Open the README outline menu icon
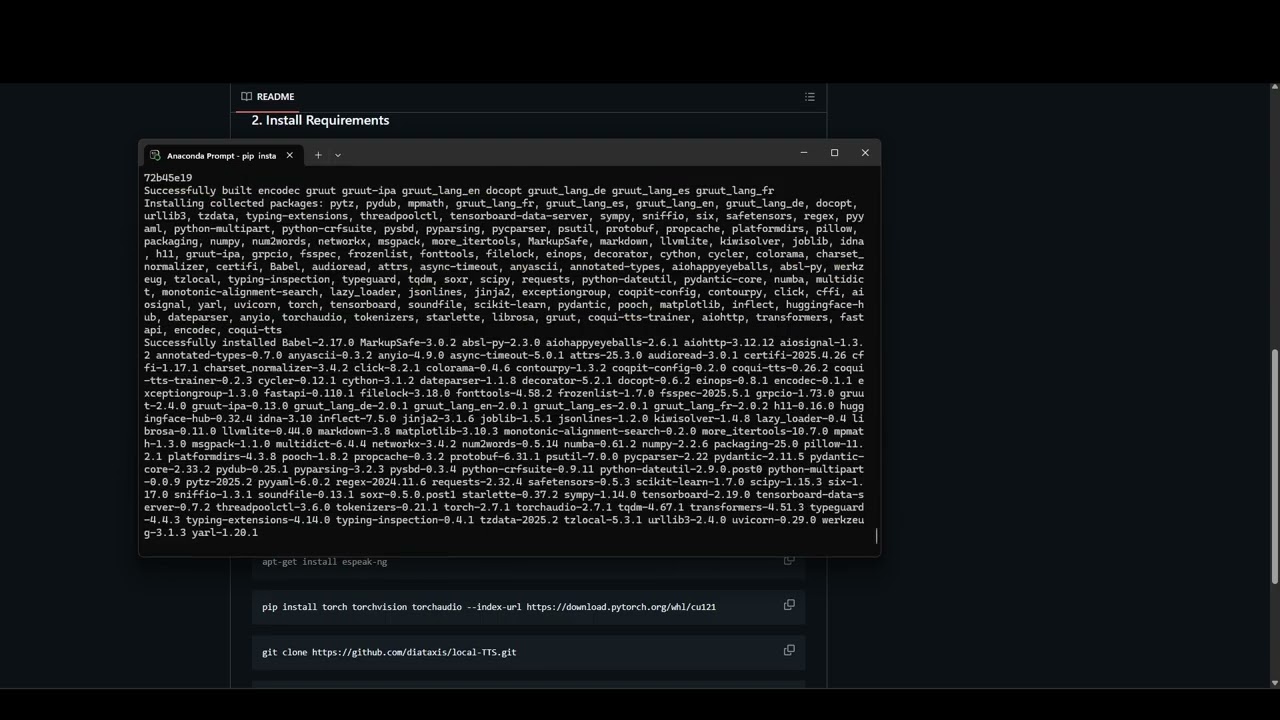 coord(809,97)
